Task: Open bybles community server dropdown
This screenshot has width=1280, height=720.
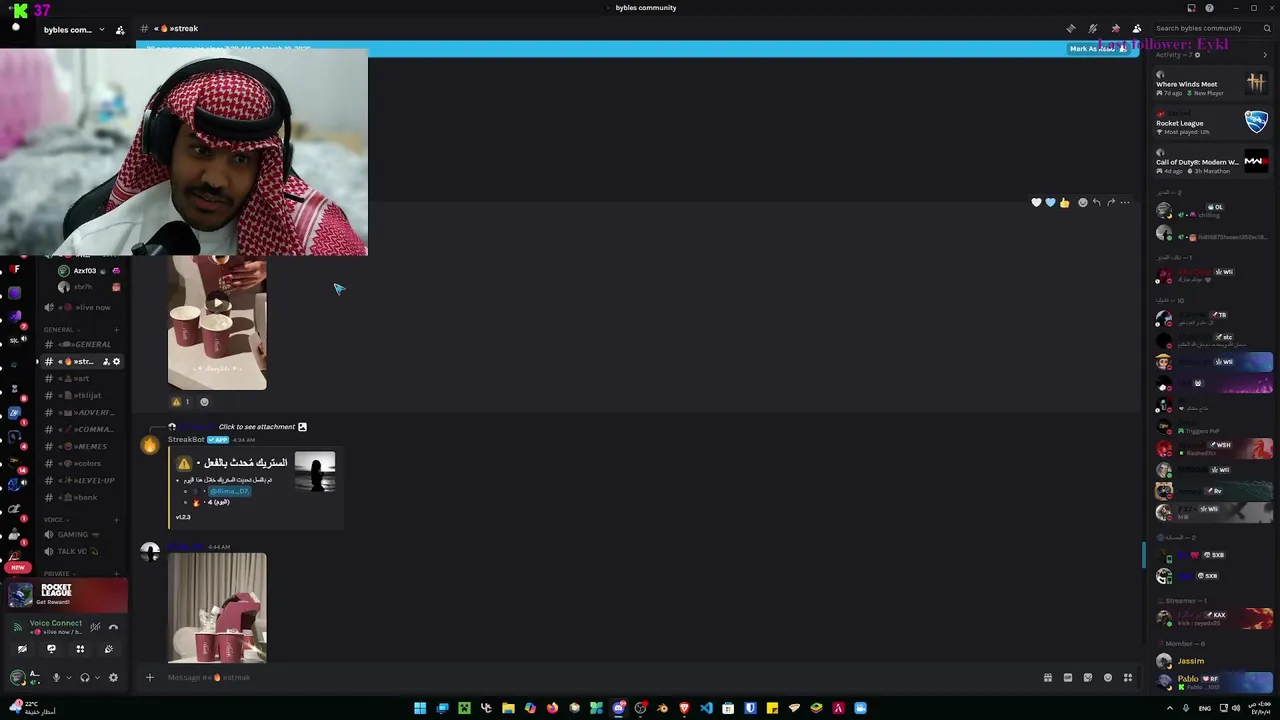Action: (x=73, y=30)
